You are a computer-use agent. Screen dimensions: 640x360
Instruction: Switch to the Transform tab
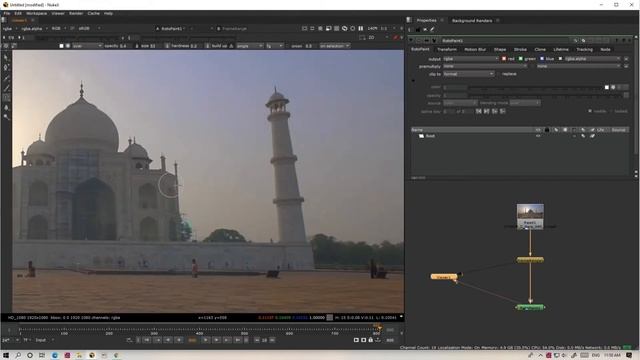pyautogui.click(x=447, y=49)
